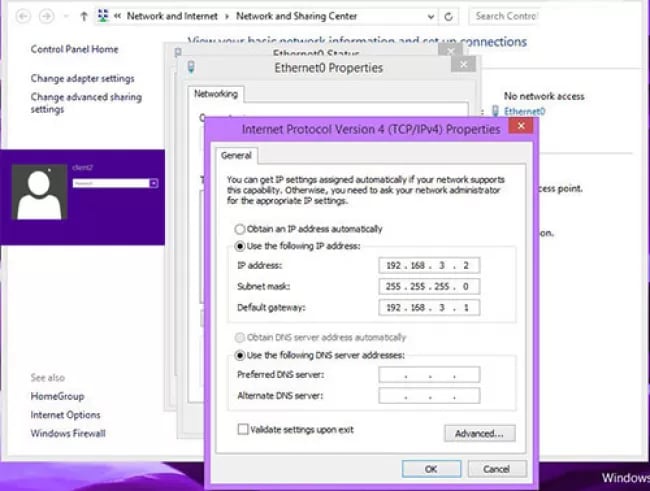Expand the address bar history dropdown

click(x=431, y=17)
